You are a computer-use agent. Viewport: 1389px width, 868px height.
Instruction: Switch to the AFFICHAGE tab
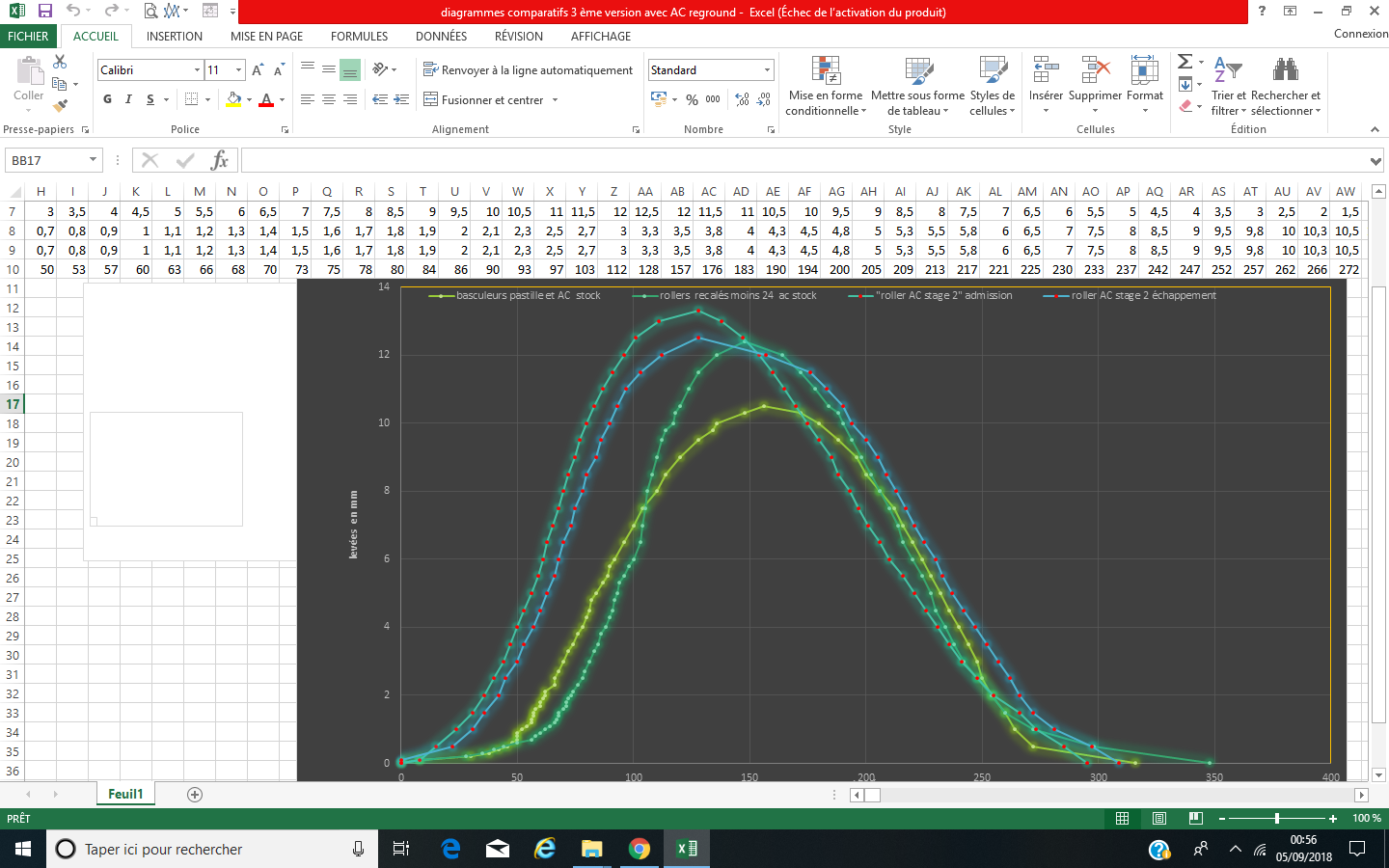[x=601, y=36]
